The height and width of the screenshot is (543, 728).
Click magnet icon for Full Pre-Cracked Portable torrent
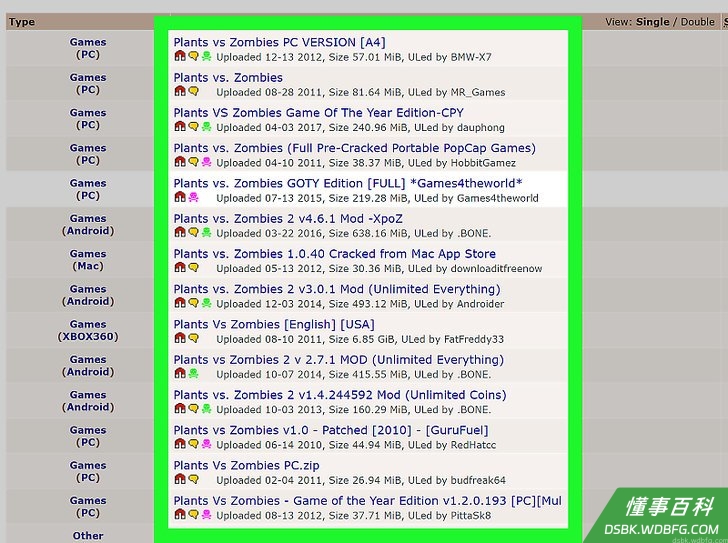pyautogui.click(x=180, y=162)
